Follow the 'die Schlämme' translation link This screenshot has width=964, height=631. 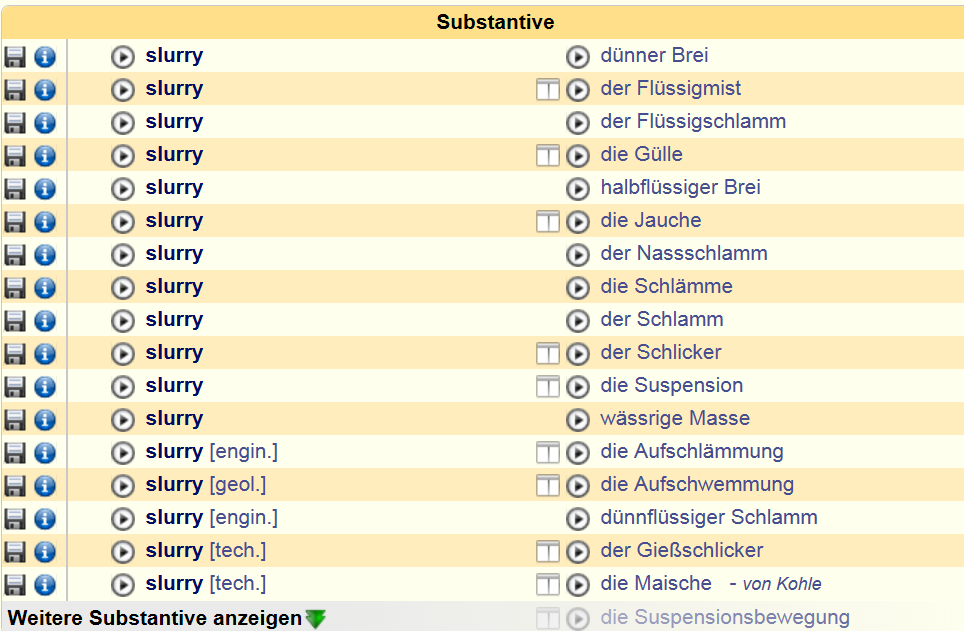(x=666, y=286)
